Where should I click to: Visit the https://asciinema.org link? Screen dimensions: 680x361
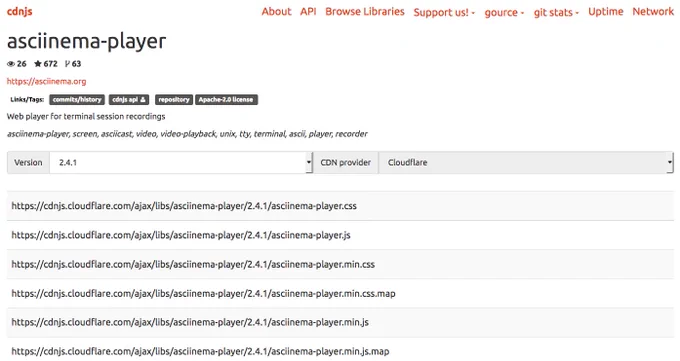pos(46,81)
